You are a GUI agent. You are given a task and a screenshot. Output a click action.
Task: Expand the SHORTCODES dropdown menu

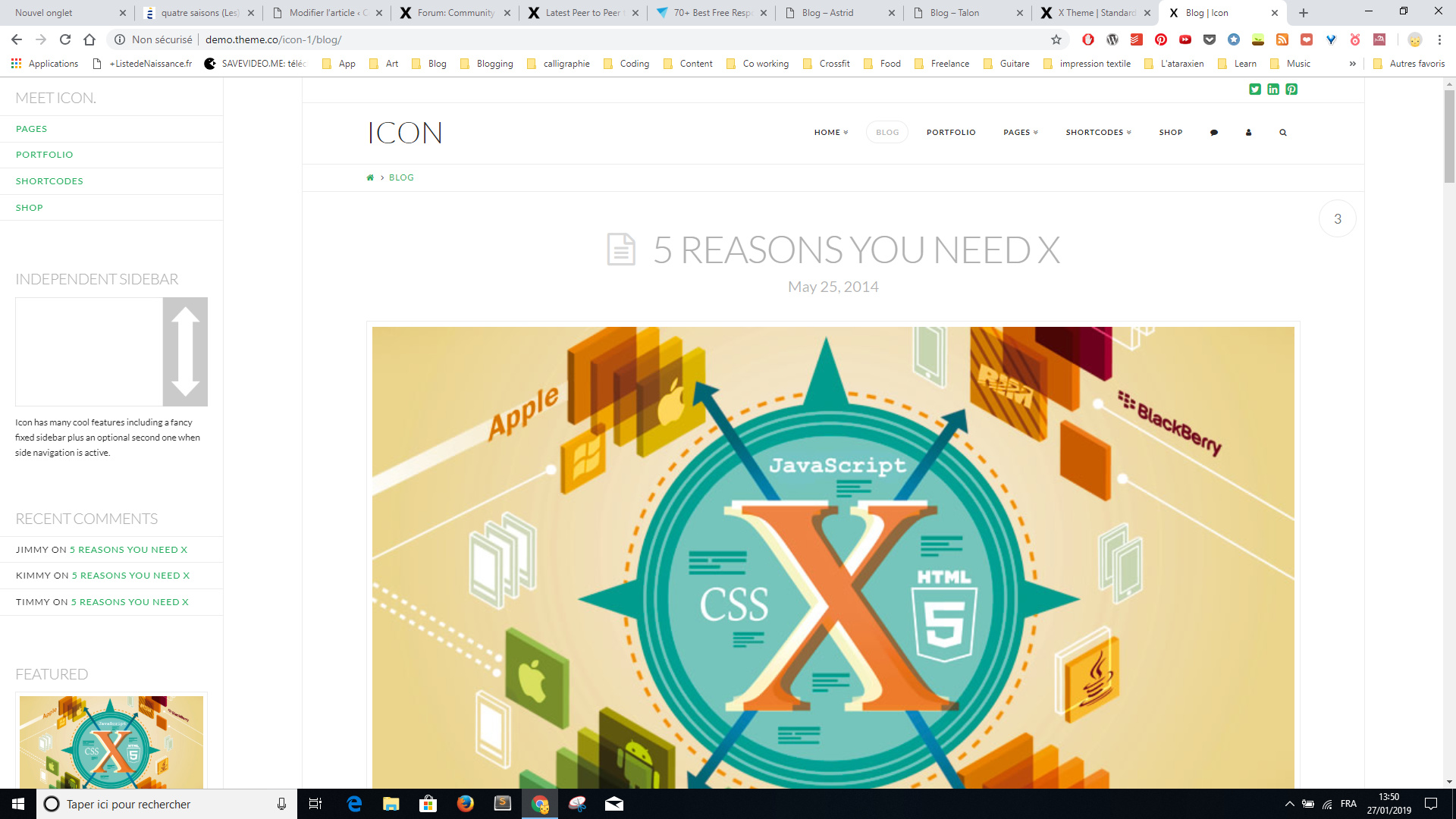click(1099, 133)
